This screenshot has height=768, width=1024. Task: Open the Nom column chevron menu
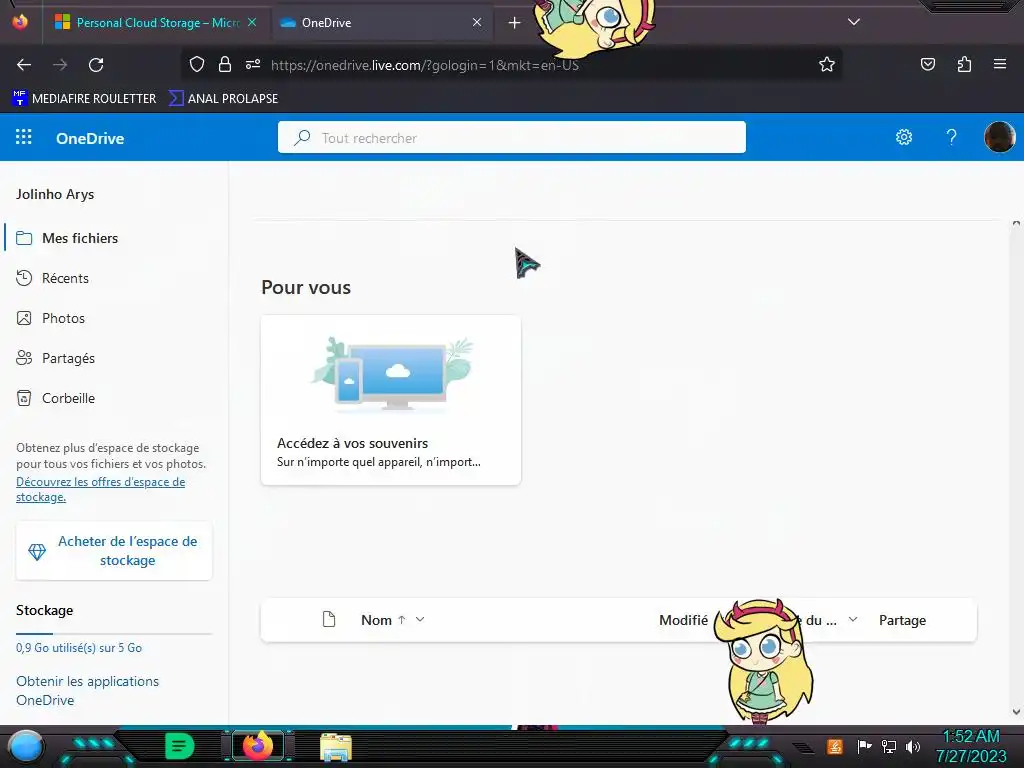420,619
